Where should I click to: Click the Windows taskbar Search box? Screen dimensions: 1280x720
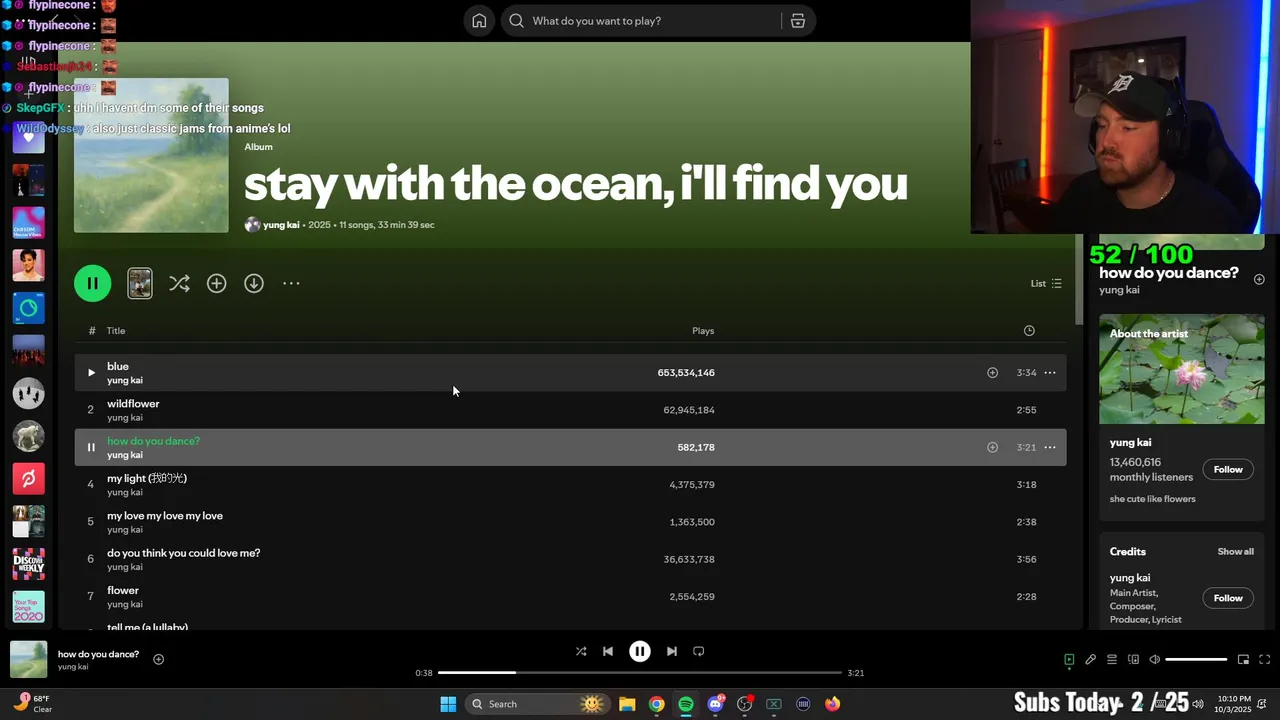pos(537,704)
